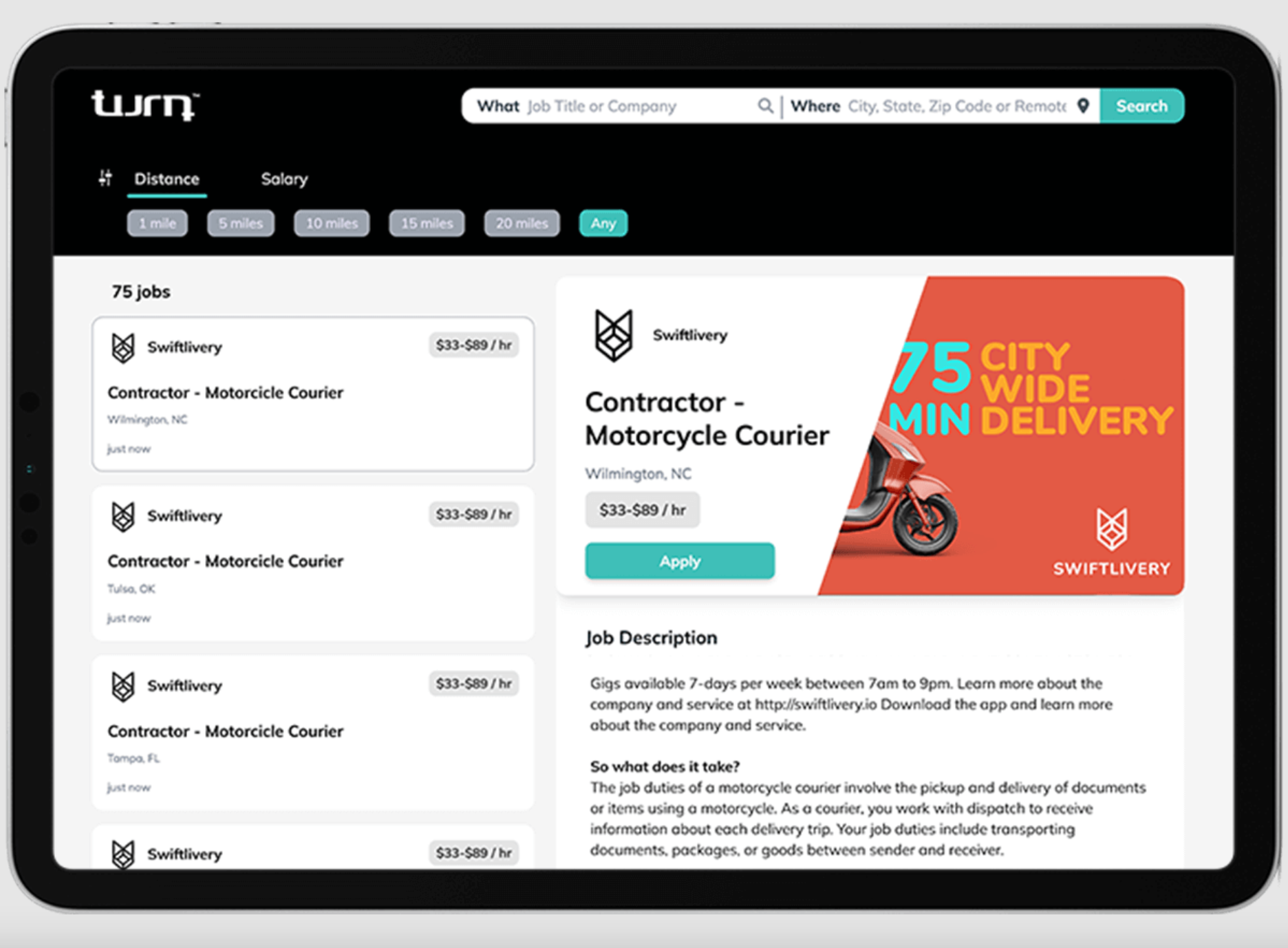Click the magnifying glass search icon

[x=765, y=106]
